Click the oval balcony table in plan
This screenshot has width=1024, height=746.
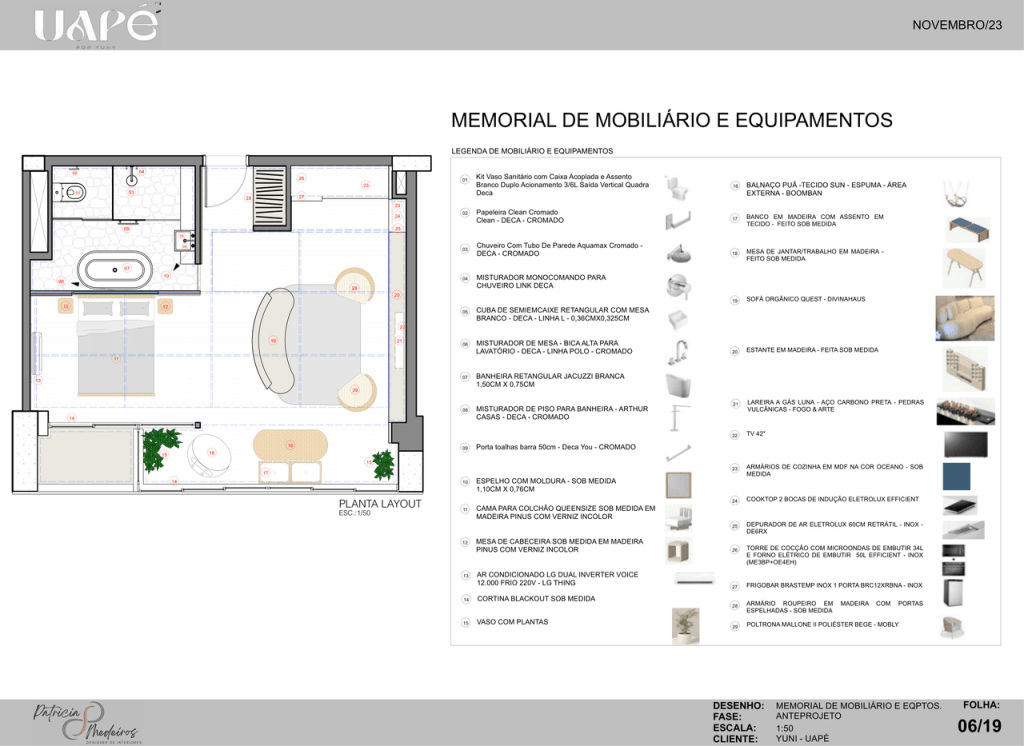[x=290, y=445]
